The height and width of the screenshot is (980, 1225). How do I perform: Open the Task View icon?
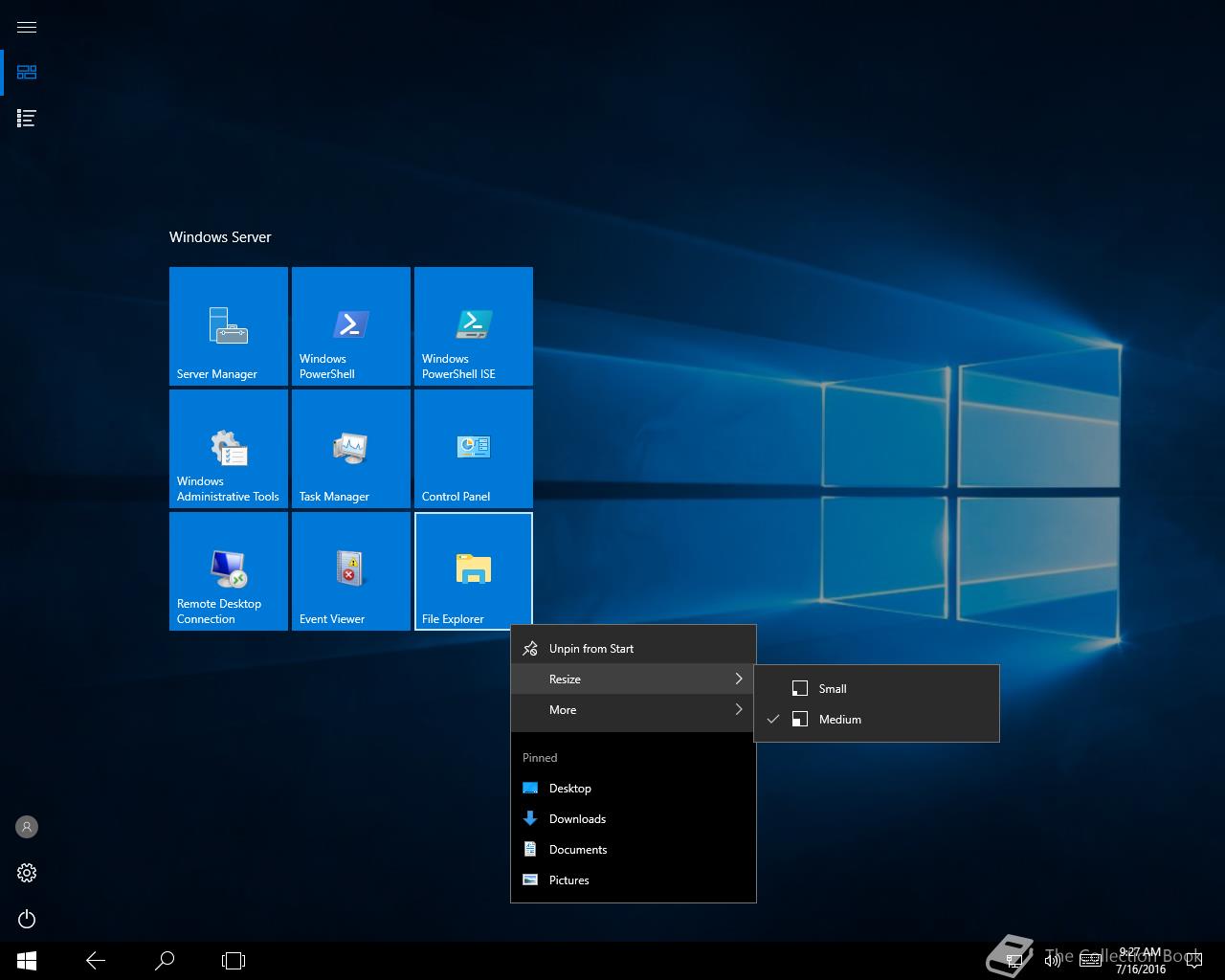tap(234, 961)
